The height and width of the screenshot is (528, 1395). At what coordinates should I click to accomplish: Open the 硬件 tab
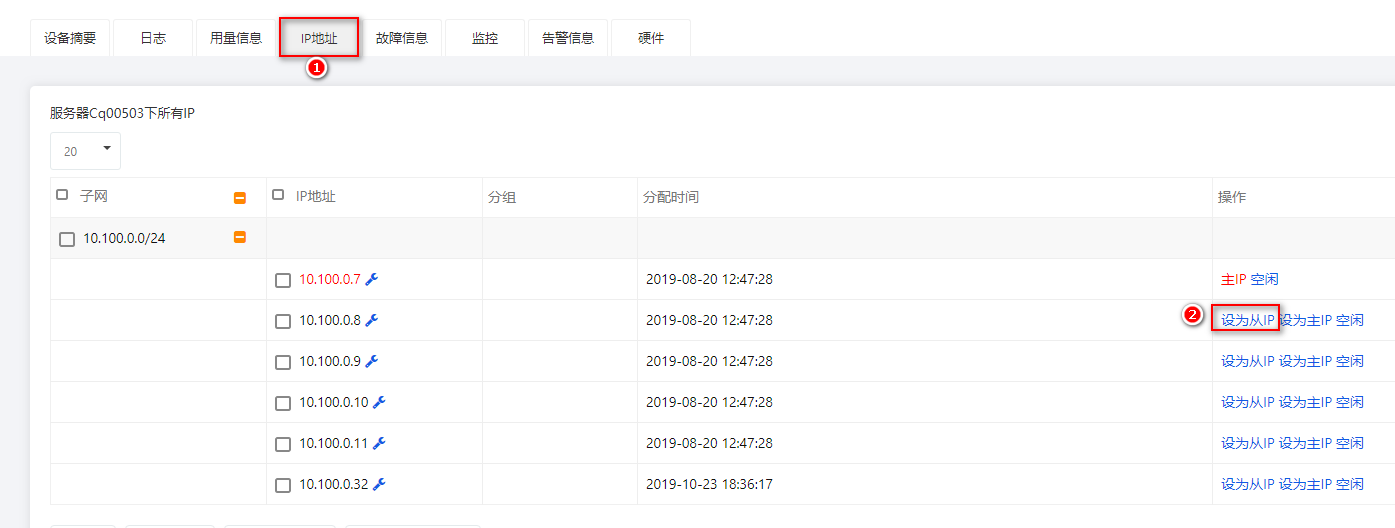point(651,38)
